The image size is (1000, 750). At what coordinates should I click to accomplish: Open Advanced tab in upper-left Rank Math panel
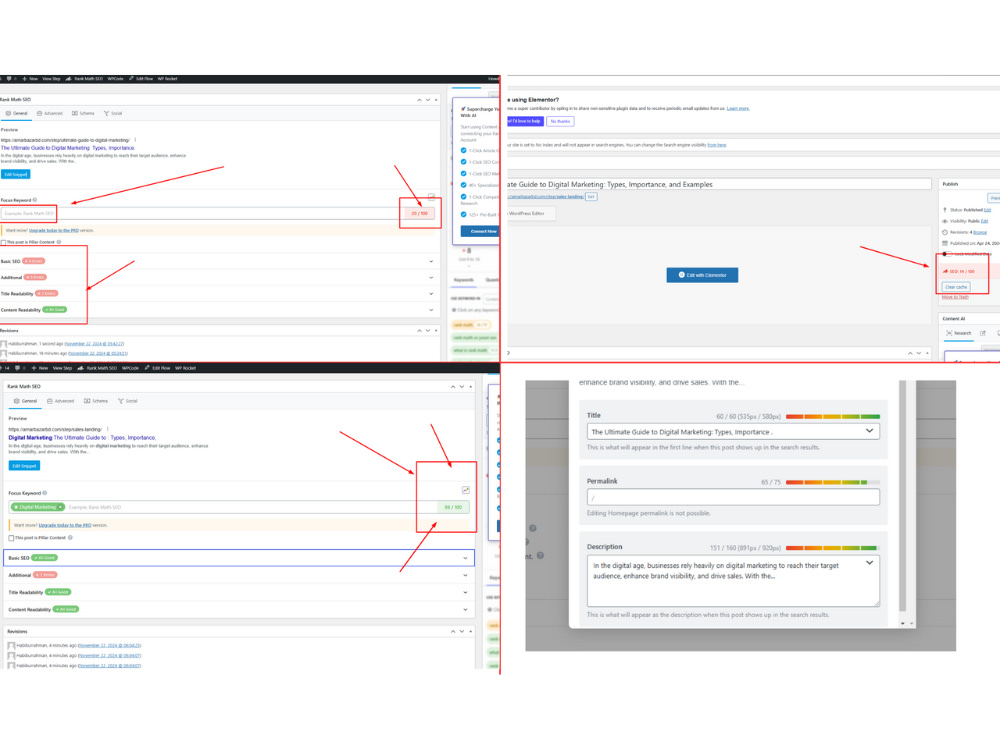[50, 114]
